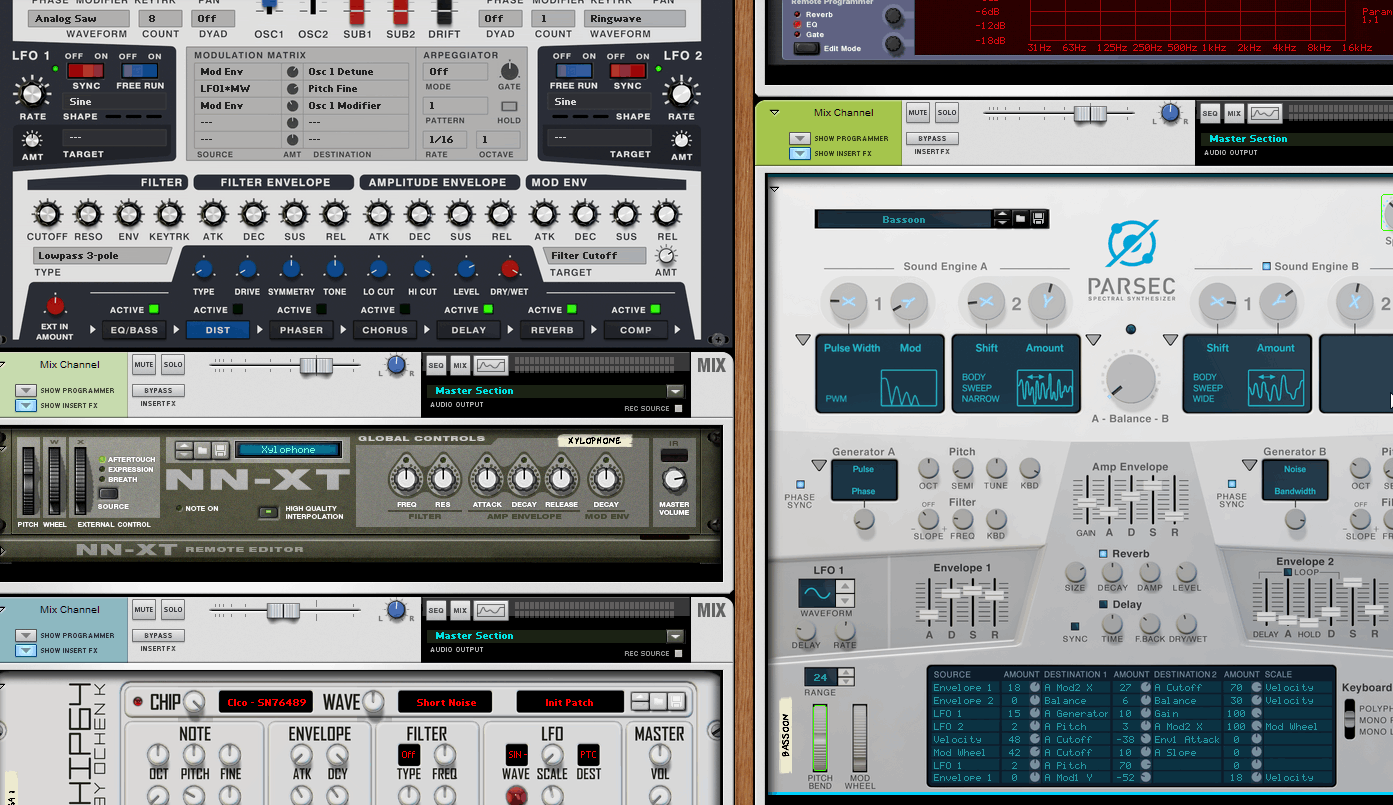This screenshot has width=1393, height=805.
Task: Switch to the EQ/BASS effect tab
Action: coord(134,330)
